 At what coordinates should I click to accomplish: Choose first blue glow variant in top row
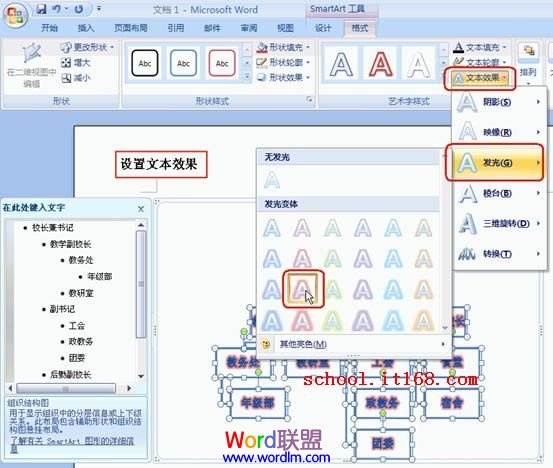(x=272, y=228)
